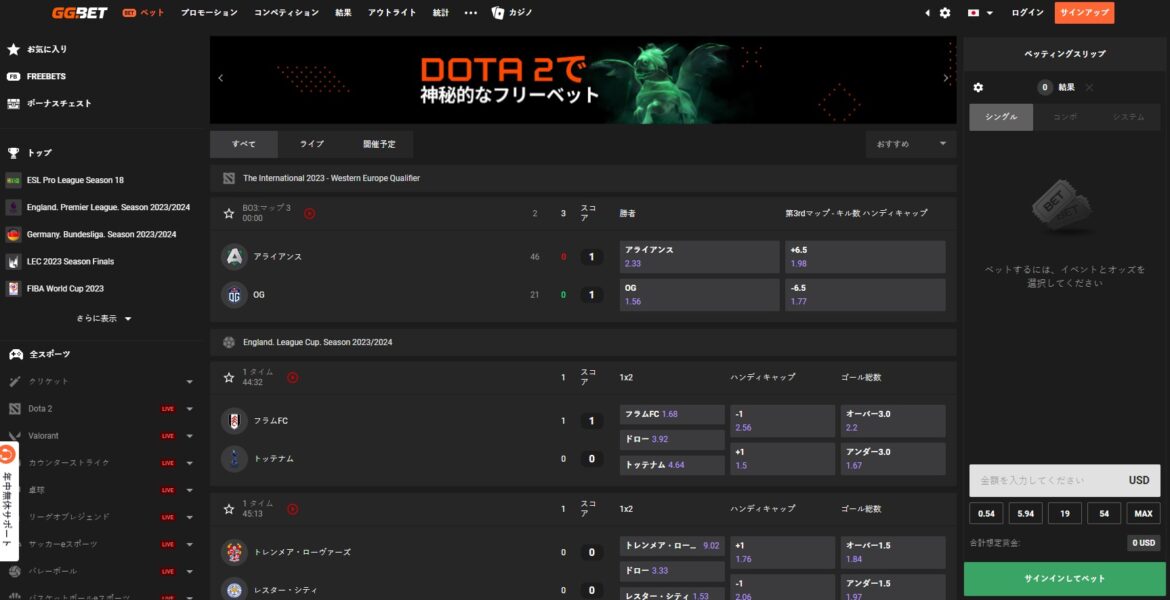Screen dimensions: 1170x600
Task: Open language dropdown with Japan flag
Action: [980, 13]
